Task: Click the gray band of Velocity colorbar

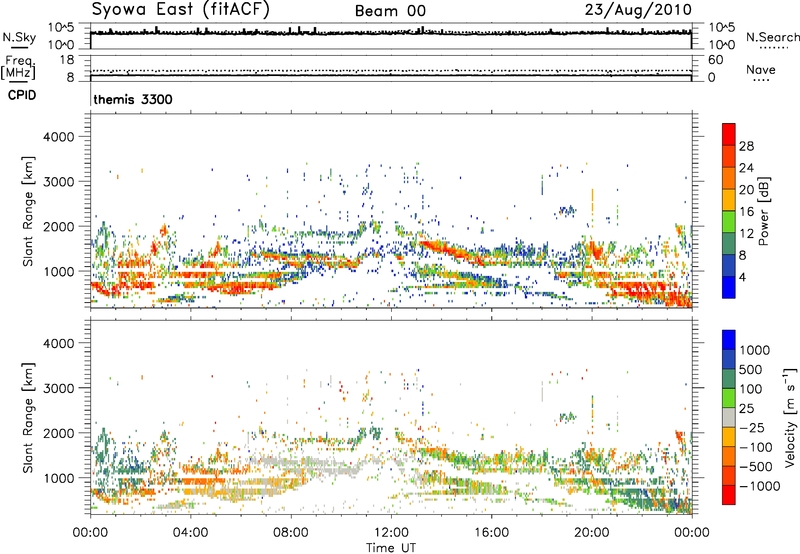Action: [x=729, y=417]
